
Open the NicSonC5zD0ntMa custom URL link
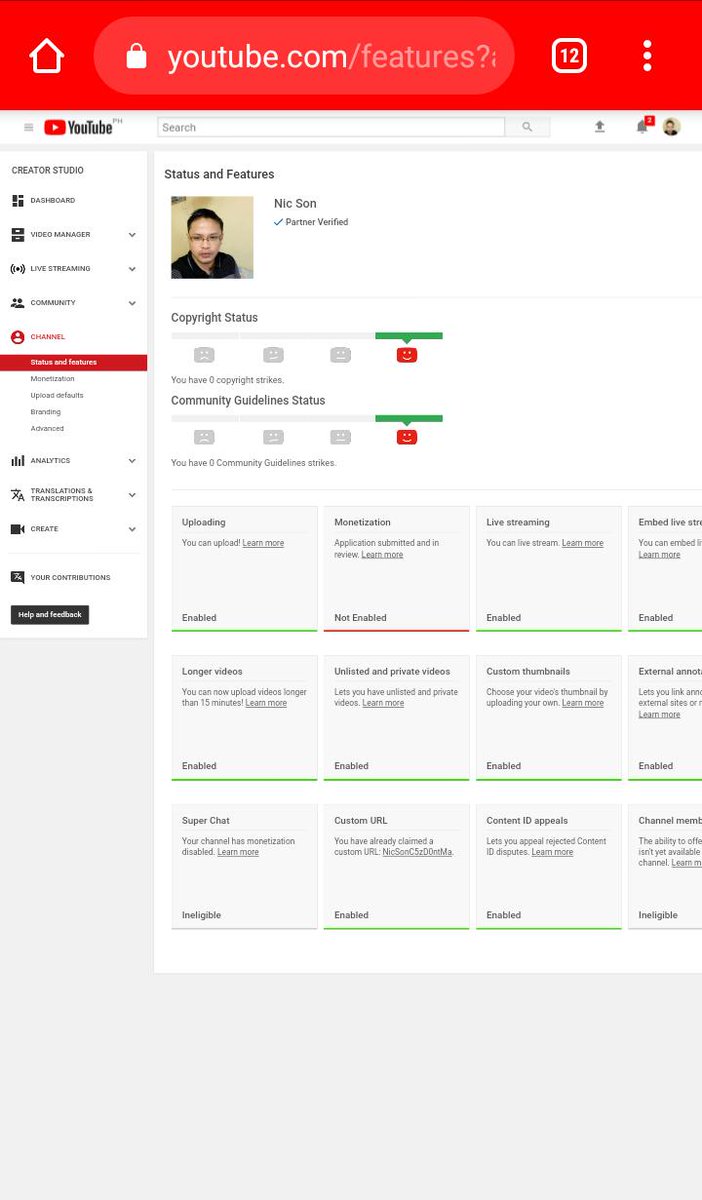click(x=417, y=852)
